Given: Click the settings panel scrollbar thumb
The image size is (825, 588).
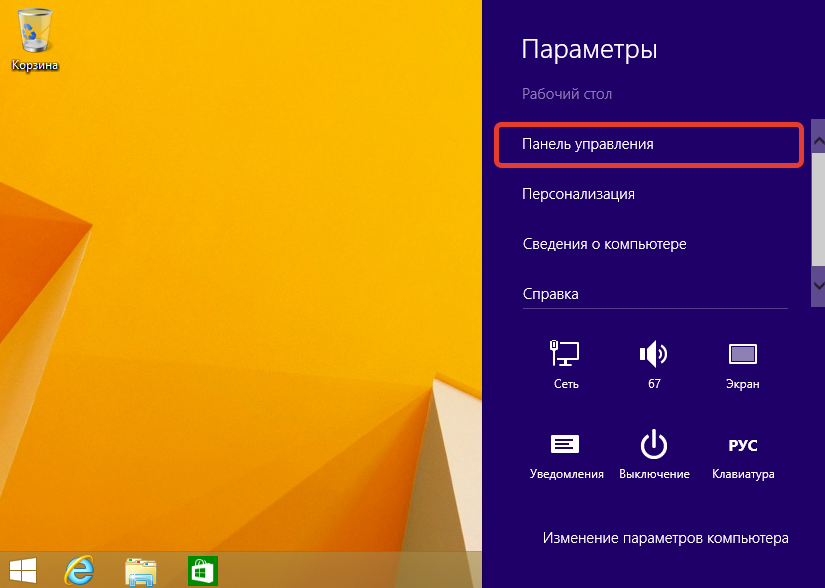Looking at the screenshot, I should pos(818,209).
